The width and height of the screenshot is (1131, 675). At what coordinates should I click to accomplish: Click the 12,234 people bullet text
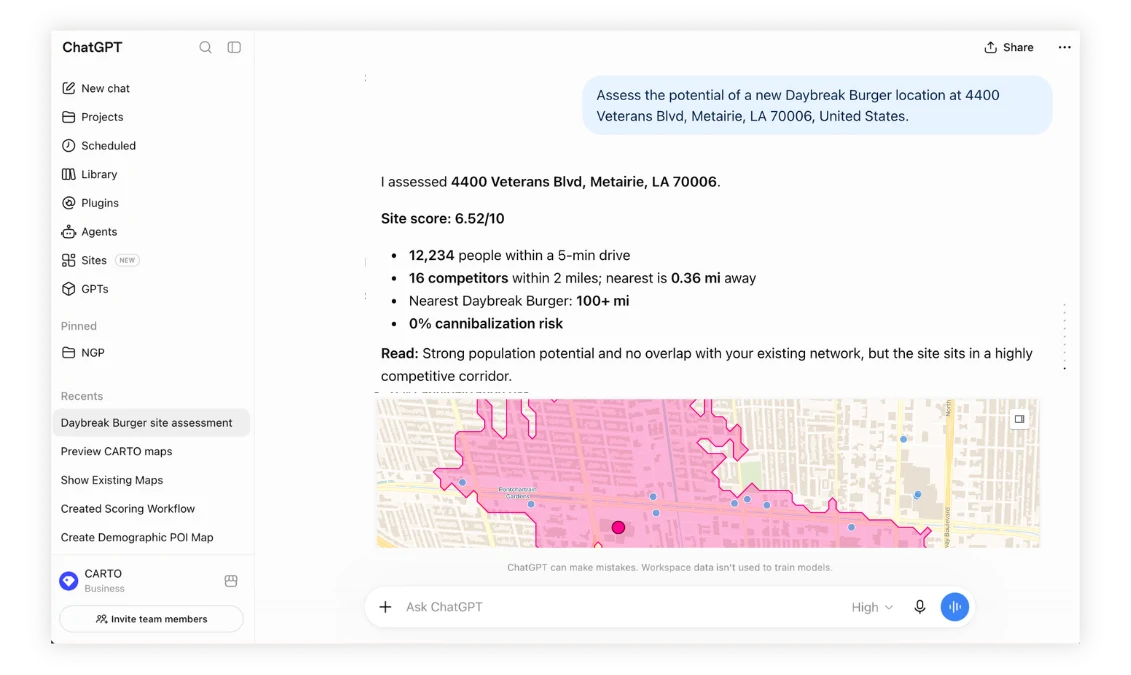point(519,255)
